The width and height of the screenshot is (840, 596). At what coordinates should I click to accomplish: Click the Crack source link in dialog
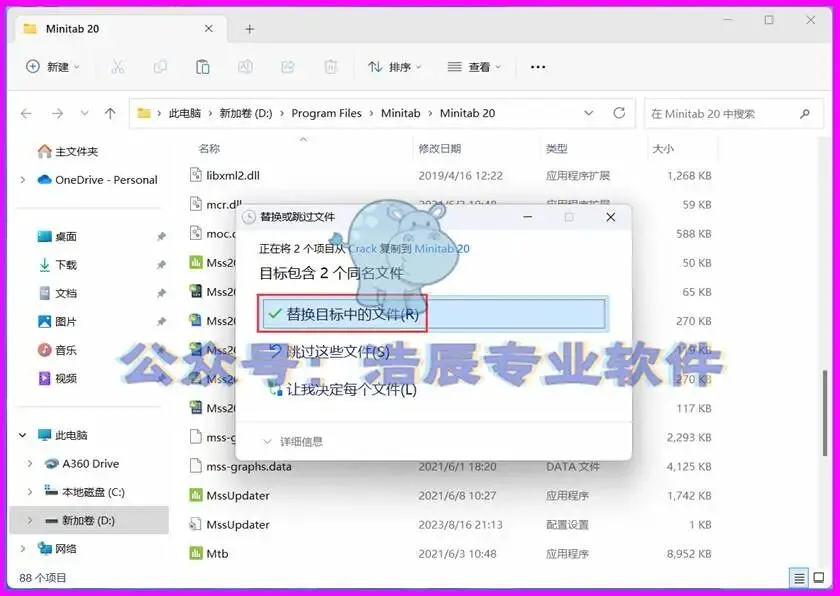pyautogui.click(x=363, y=248)
